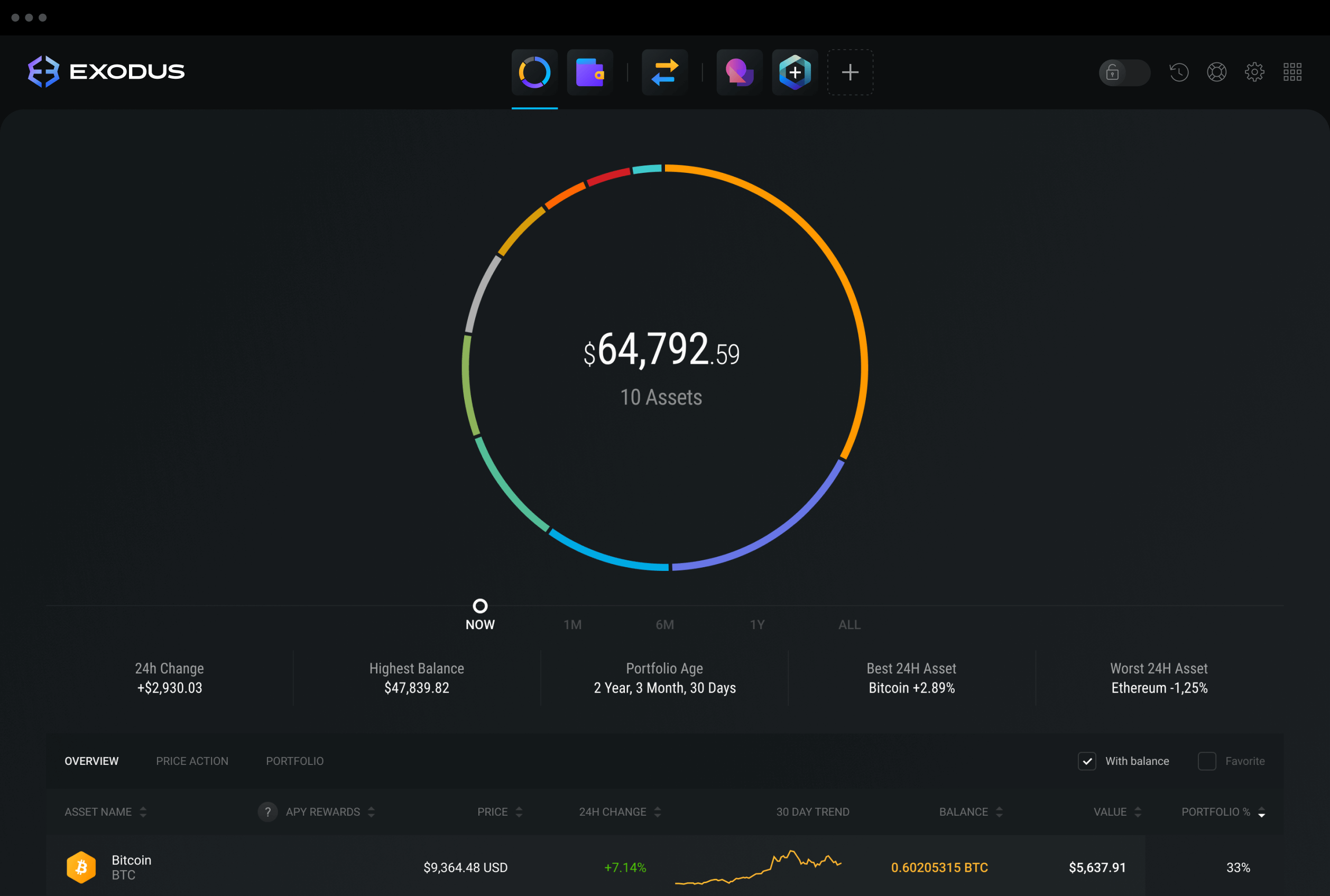This screenshot has width=1330, height=896.
Task: Click the network/apps grid icon
Action: 1292,72
